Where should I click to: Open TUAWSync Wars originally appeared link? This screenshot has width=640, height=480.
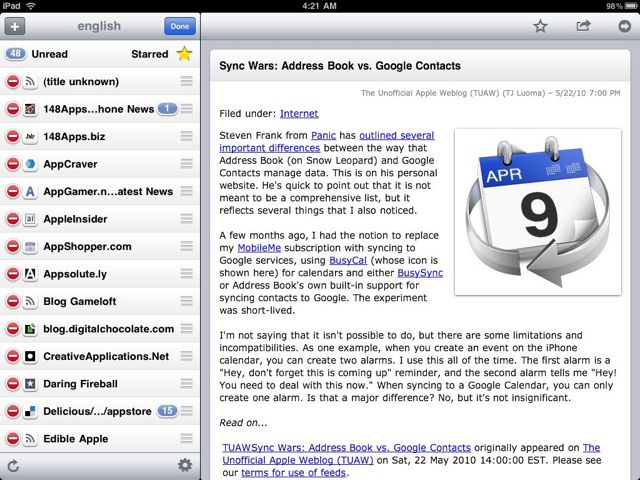pos(346,448)
